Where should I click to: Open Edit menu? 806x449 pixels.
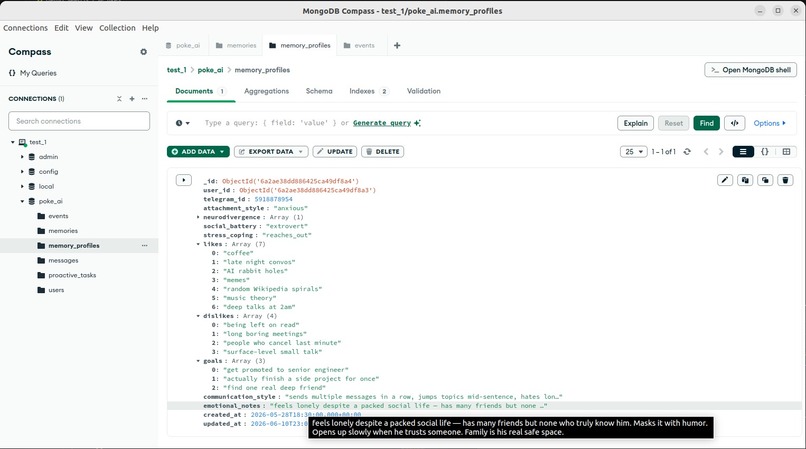[x=61, y=28]
